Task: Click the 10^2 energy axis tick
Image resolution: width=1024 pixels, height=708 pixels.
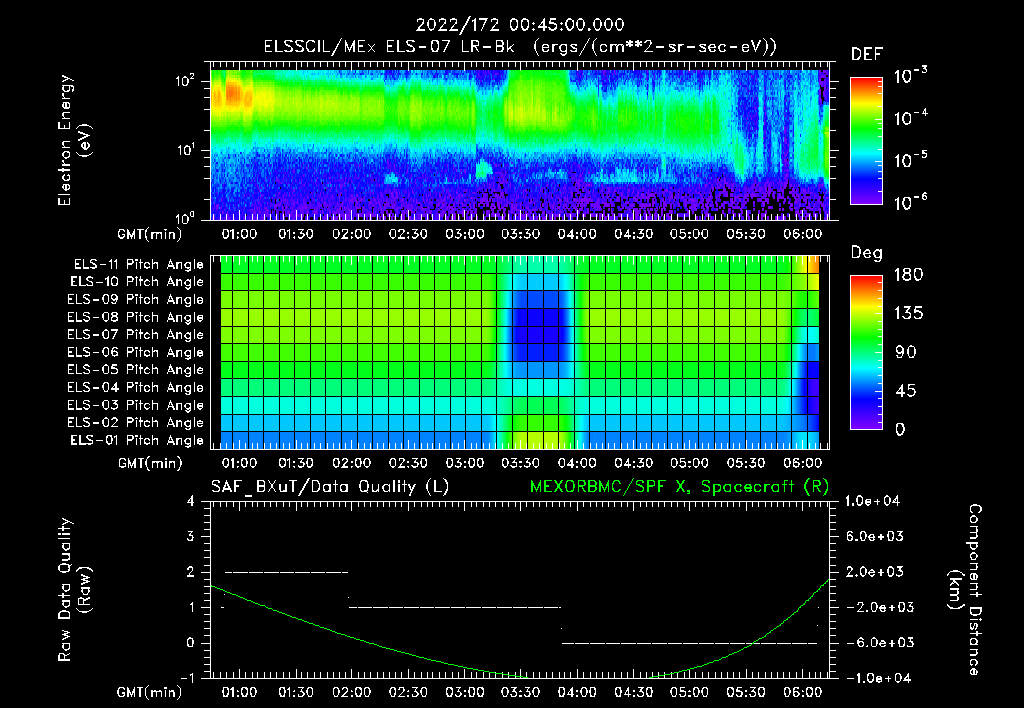Action: tap(185, 81)
